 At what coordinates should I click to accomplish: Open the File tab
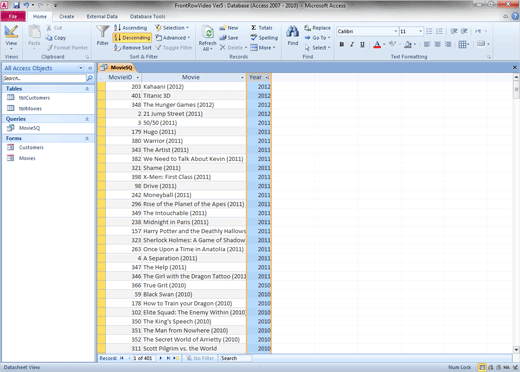(13, 16)
